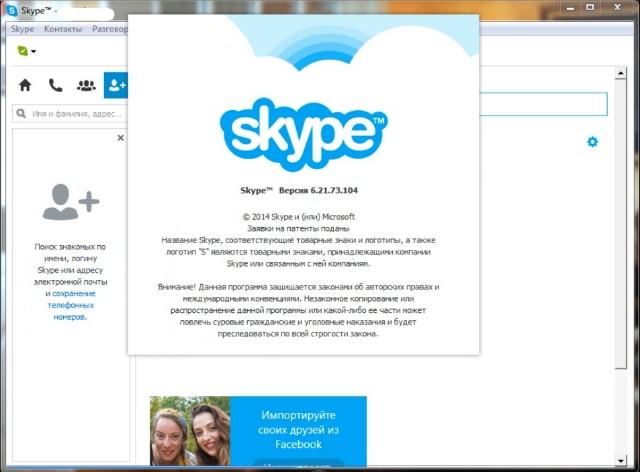Open the status dropdown next to online icon

(33, 51)
